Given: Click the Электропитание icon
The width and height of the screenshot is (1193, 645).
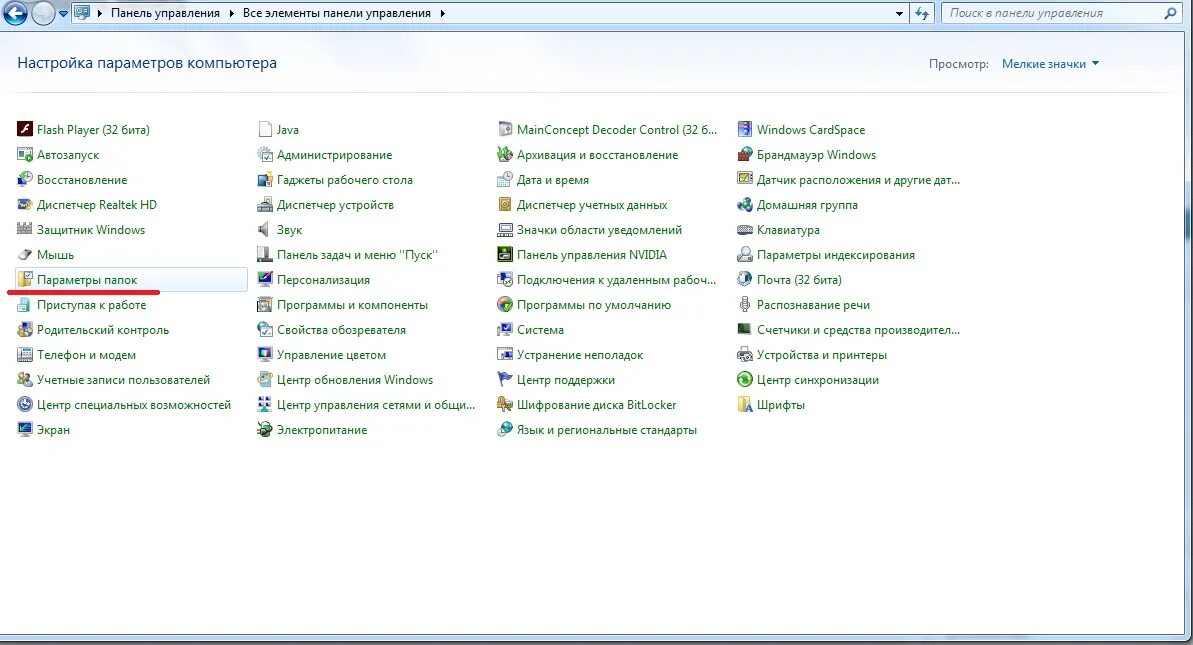Looking at the screenshot, I should [x=265, y=430].
